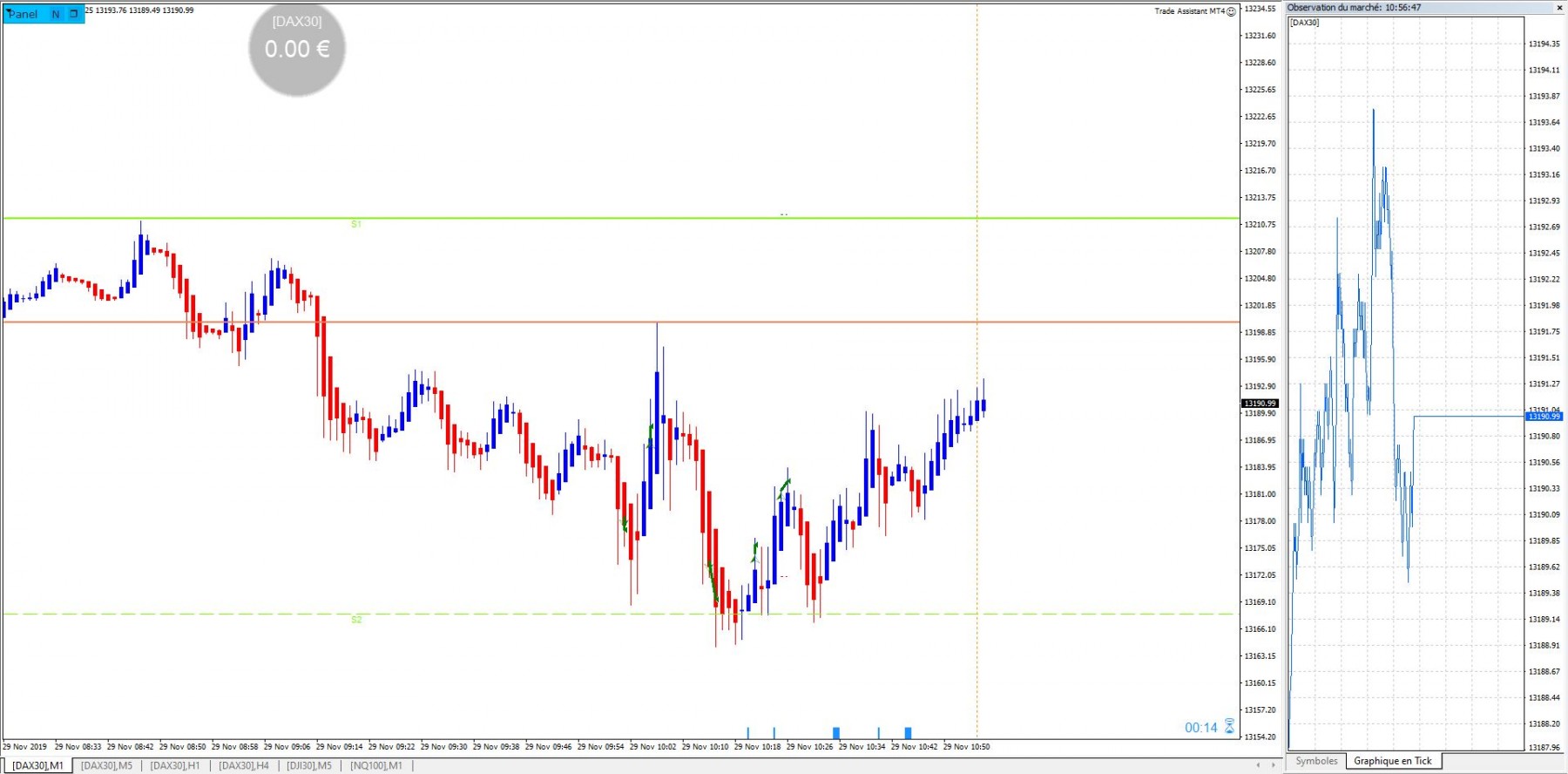
Task: Switch to the [NQ100],M1 chart tab
Action: (376, 765)
